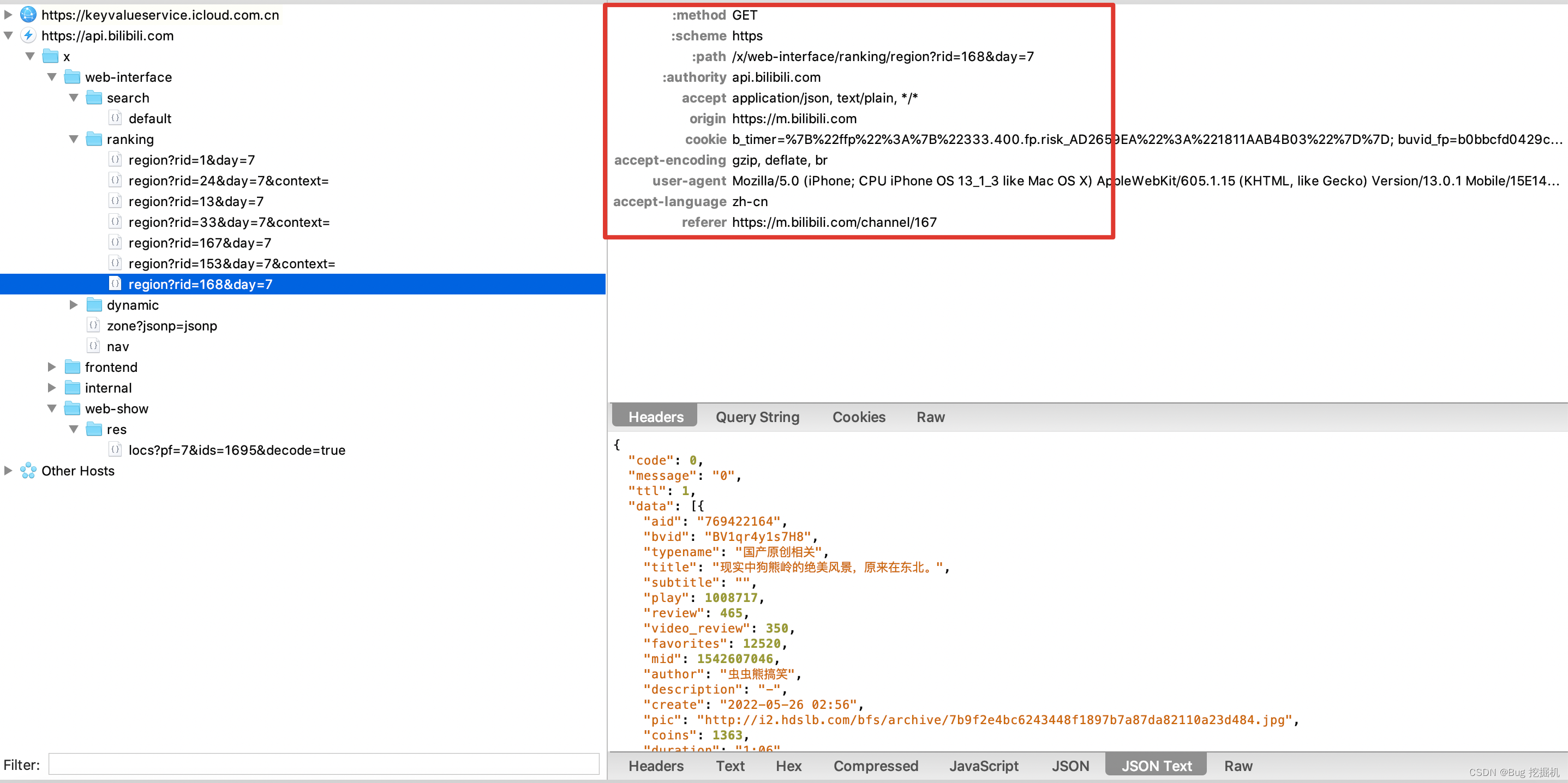Image resolution: width=1568 pixels, height=783 pixels.
Task: Click the file icon for zone?jsonp=jsonp
Action: [x=93, y=326]
